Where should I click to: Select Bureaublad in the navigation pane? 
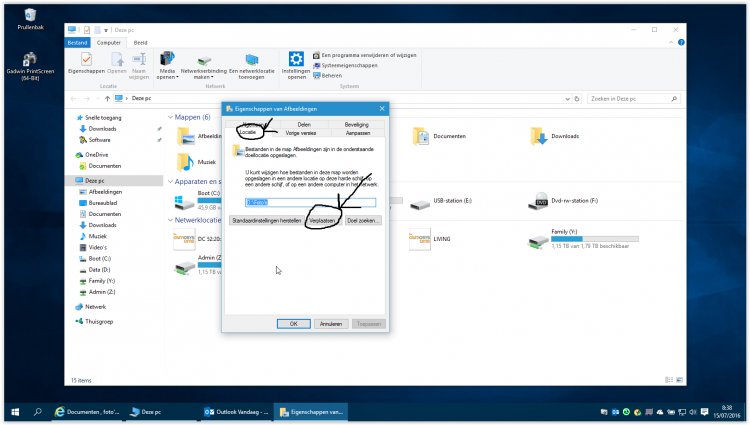pyautogui.click(x=104, y=202)
